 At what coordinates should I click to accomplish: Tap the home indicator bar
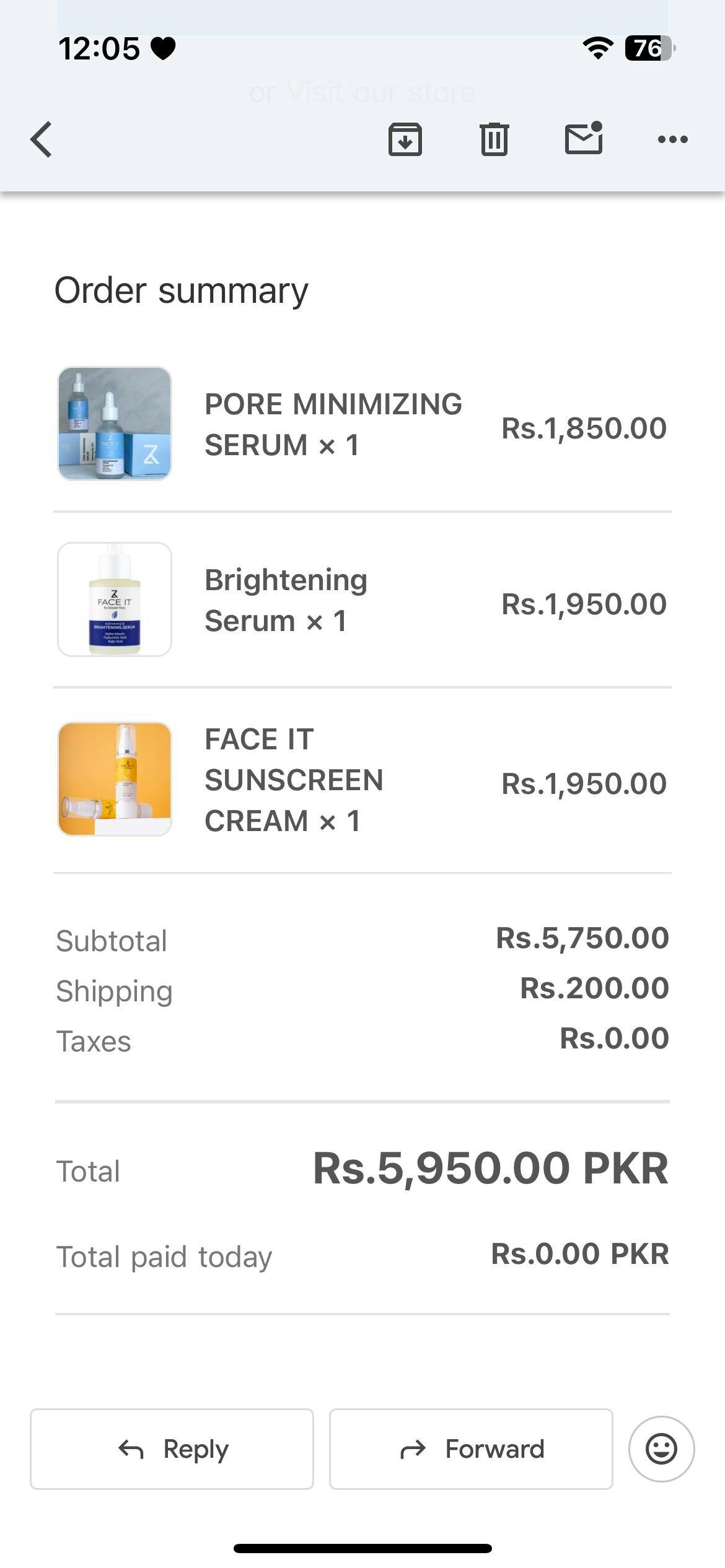[362, 1548]
